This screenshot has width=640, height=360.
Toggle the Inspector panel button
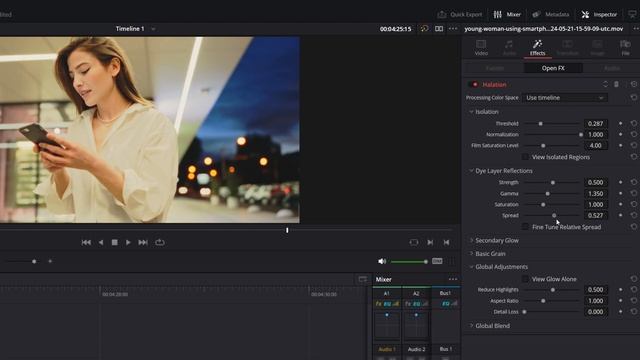599,14
